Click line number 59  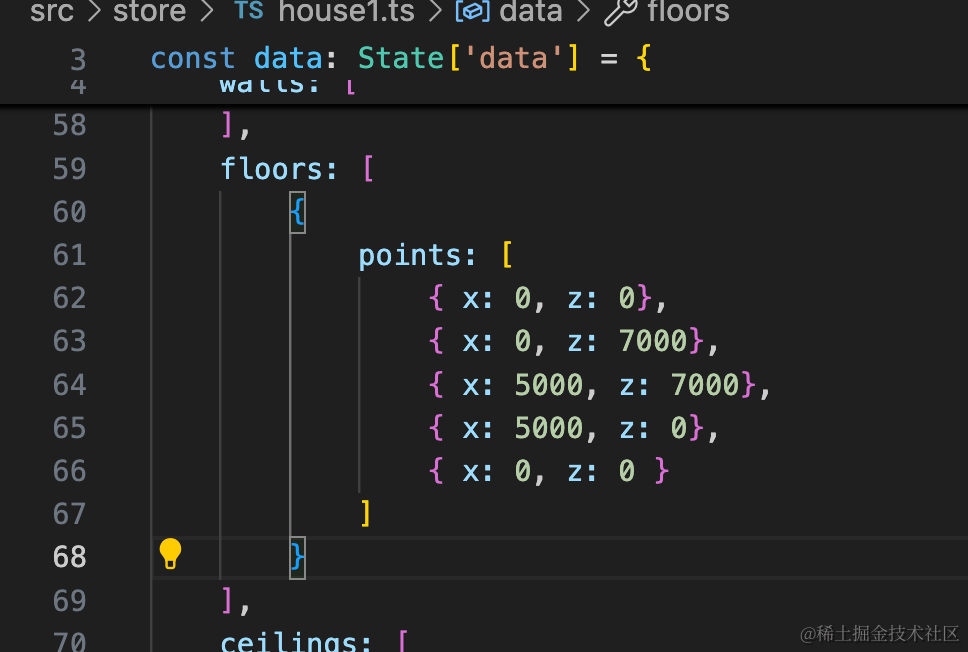point(69,169)
